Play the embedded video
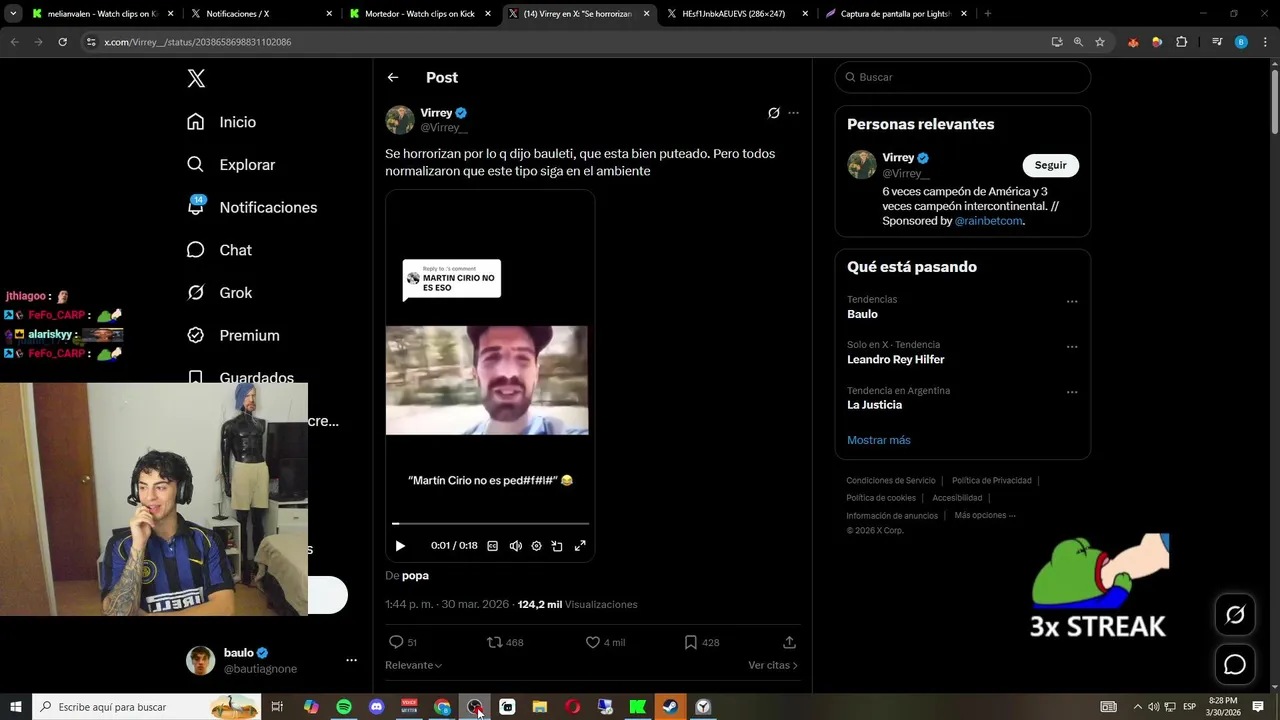 (400, 546)
